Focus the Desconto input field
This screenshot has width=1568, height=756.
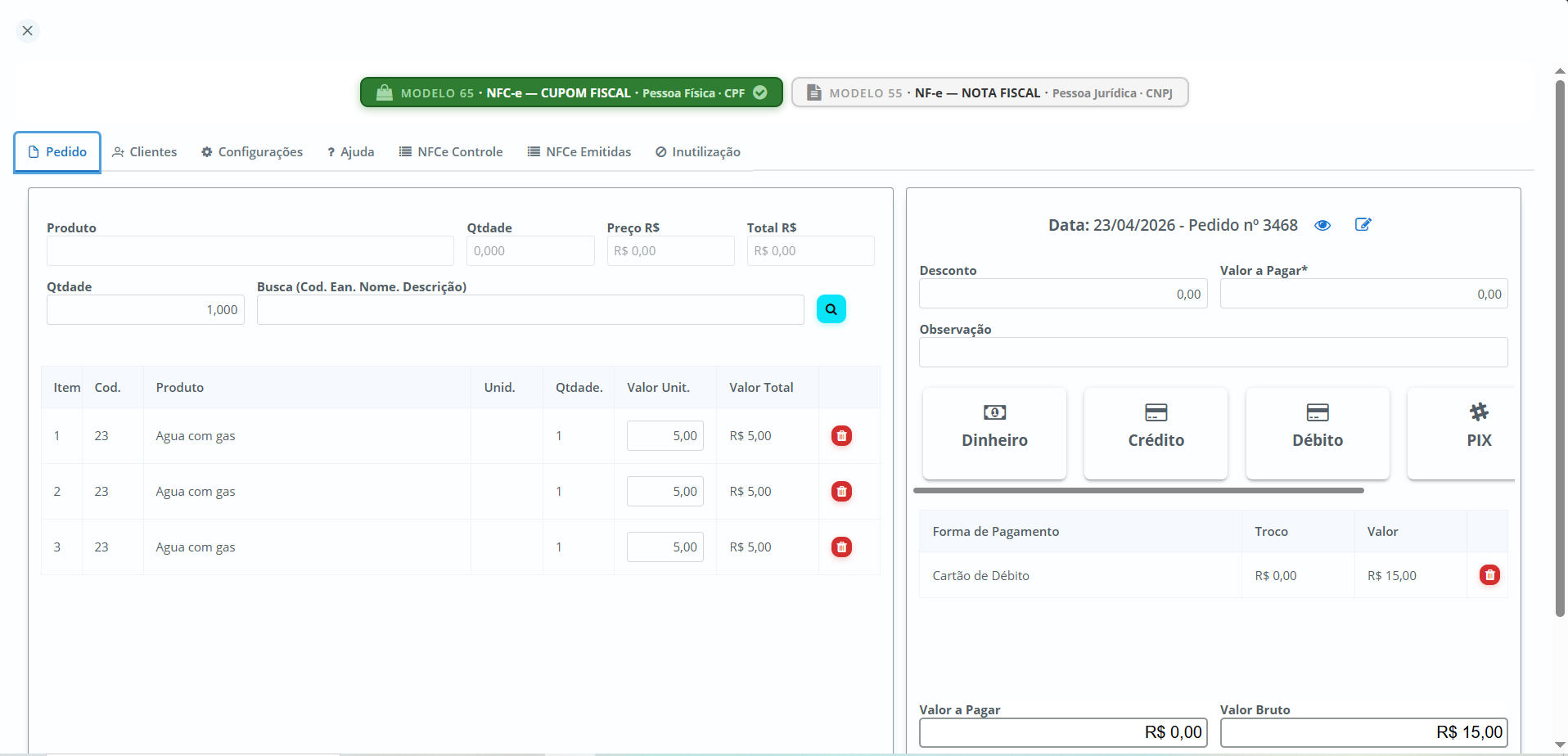[1062, 295]
